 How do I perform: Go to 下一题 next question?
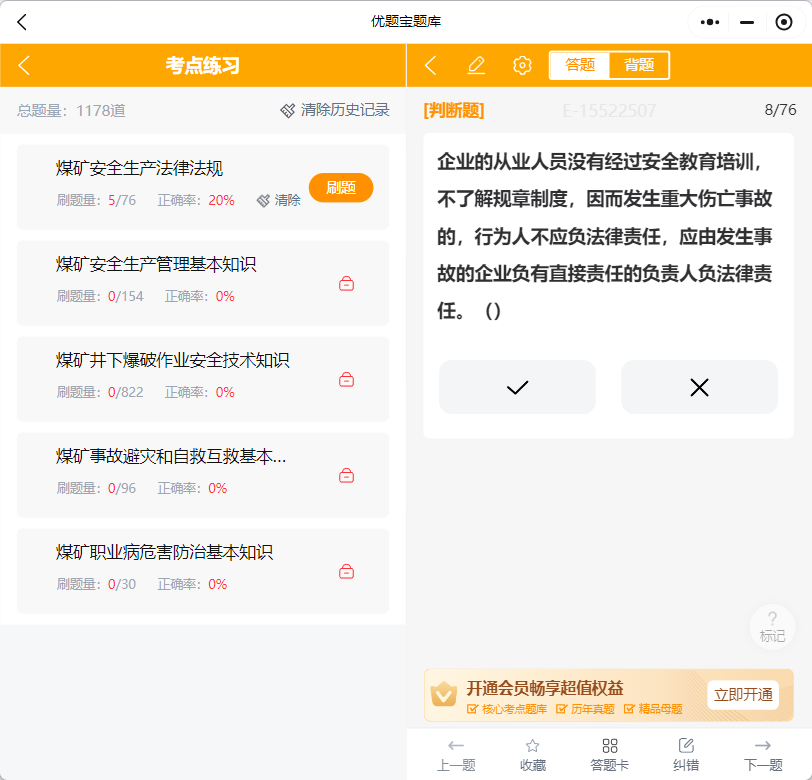click(x=763, y=755)
